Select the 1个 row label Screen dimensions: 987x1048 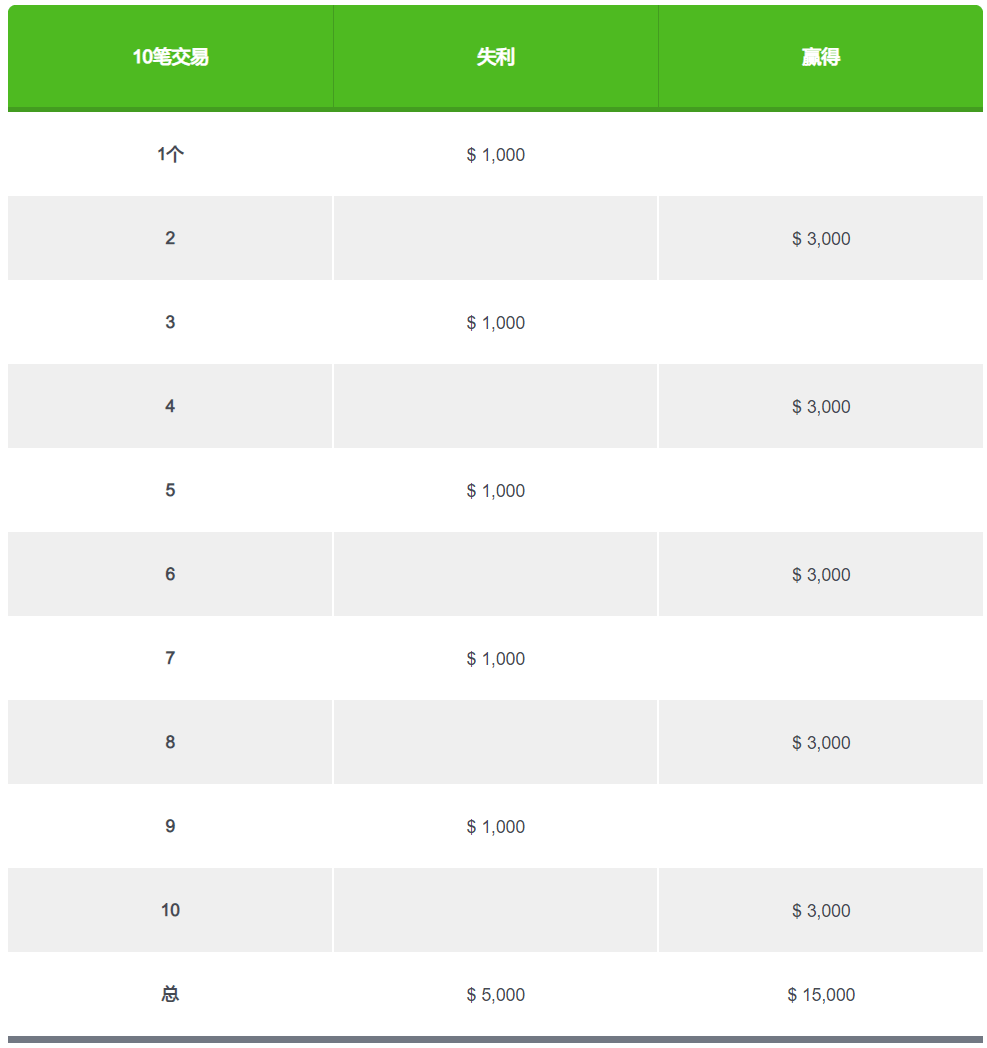click(x=170, y=154)
